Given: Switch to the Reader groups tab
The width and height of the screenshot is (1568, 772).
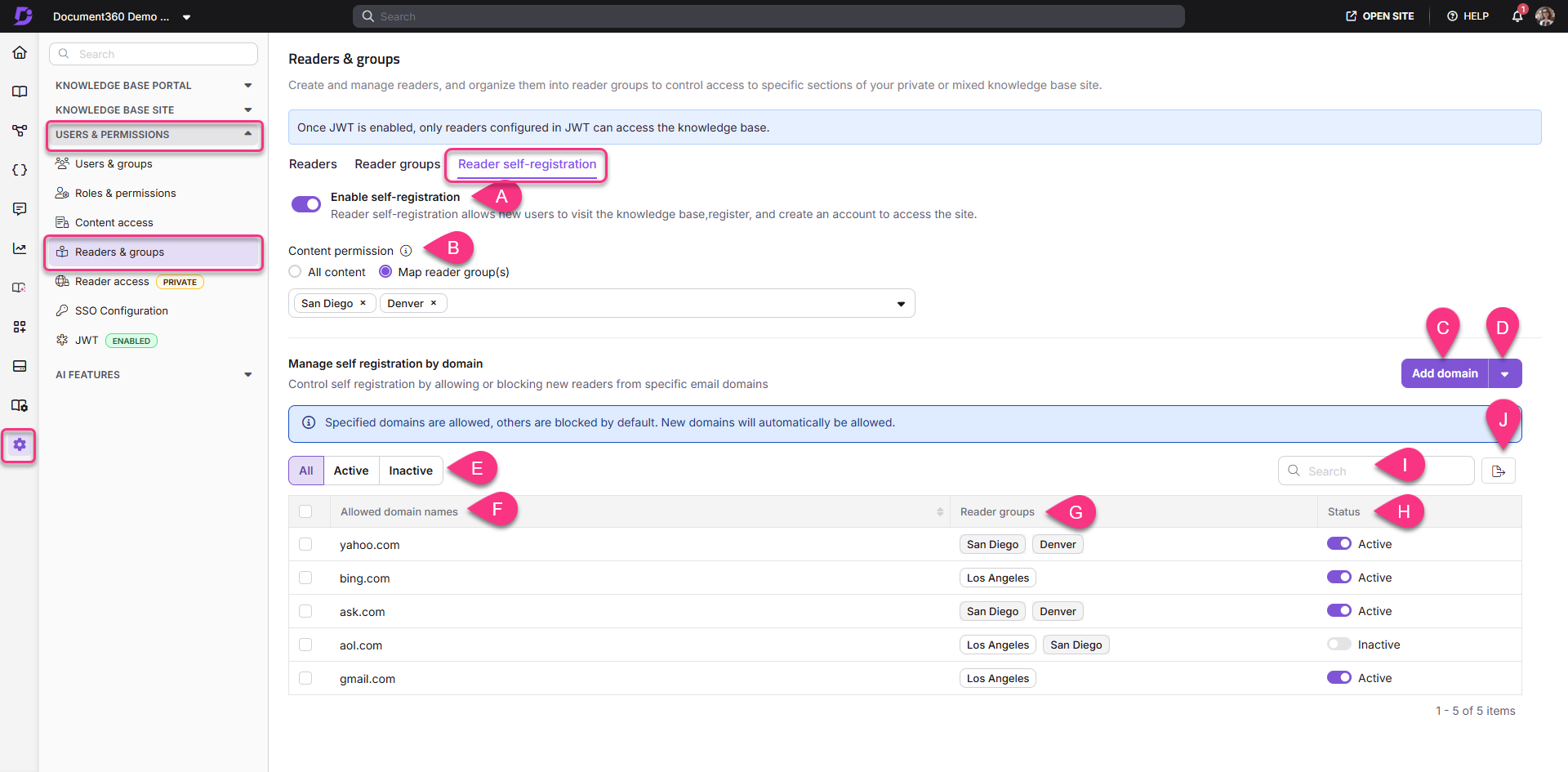Looking at the screenshot, I should click(397, 163).
